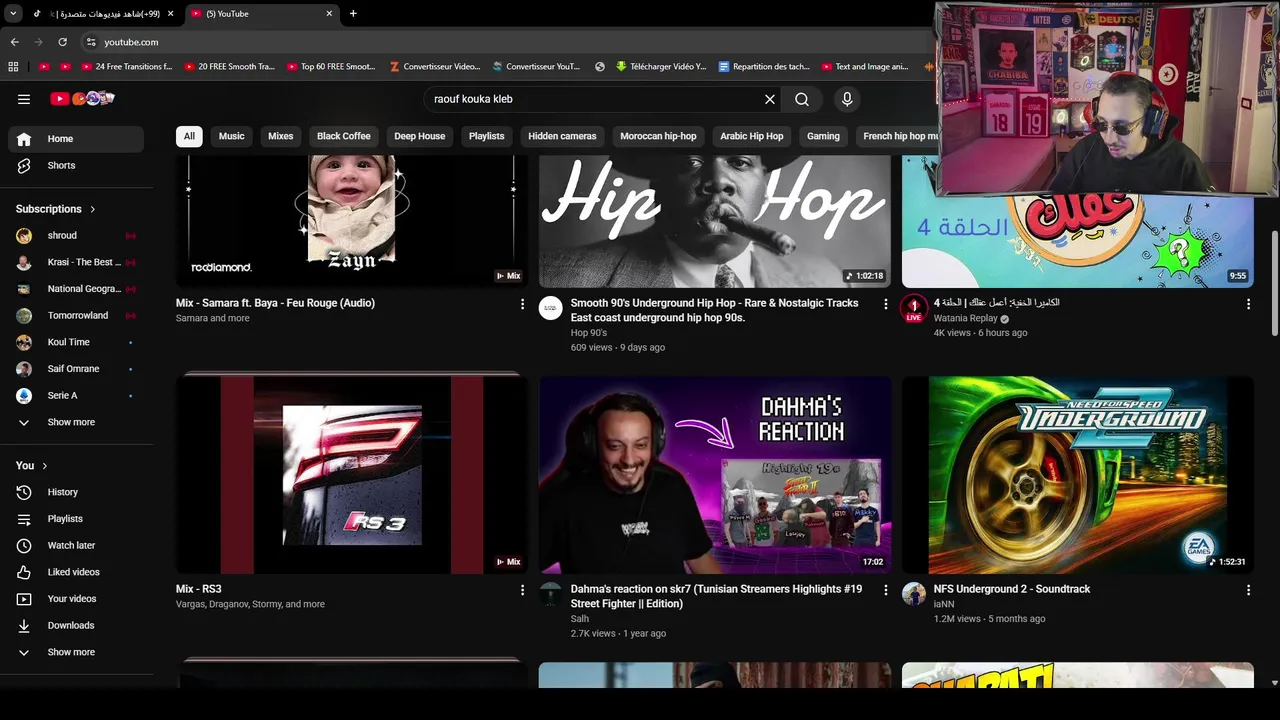Viewport: 1280px width, 720px height.
Task: Open browser apps grid shortcut
Action: click(13, 67)
